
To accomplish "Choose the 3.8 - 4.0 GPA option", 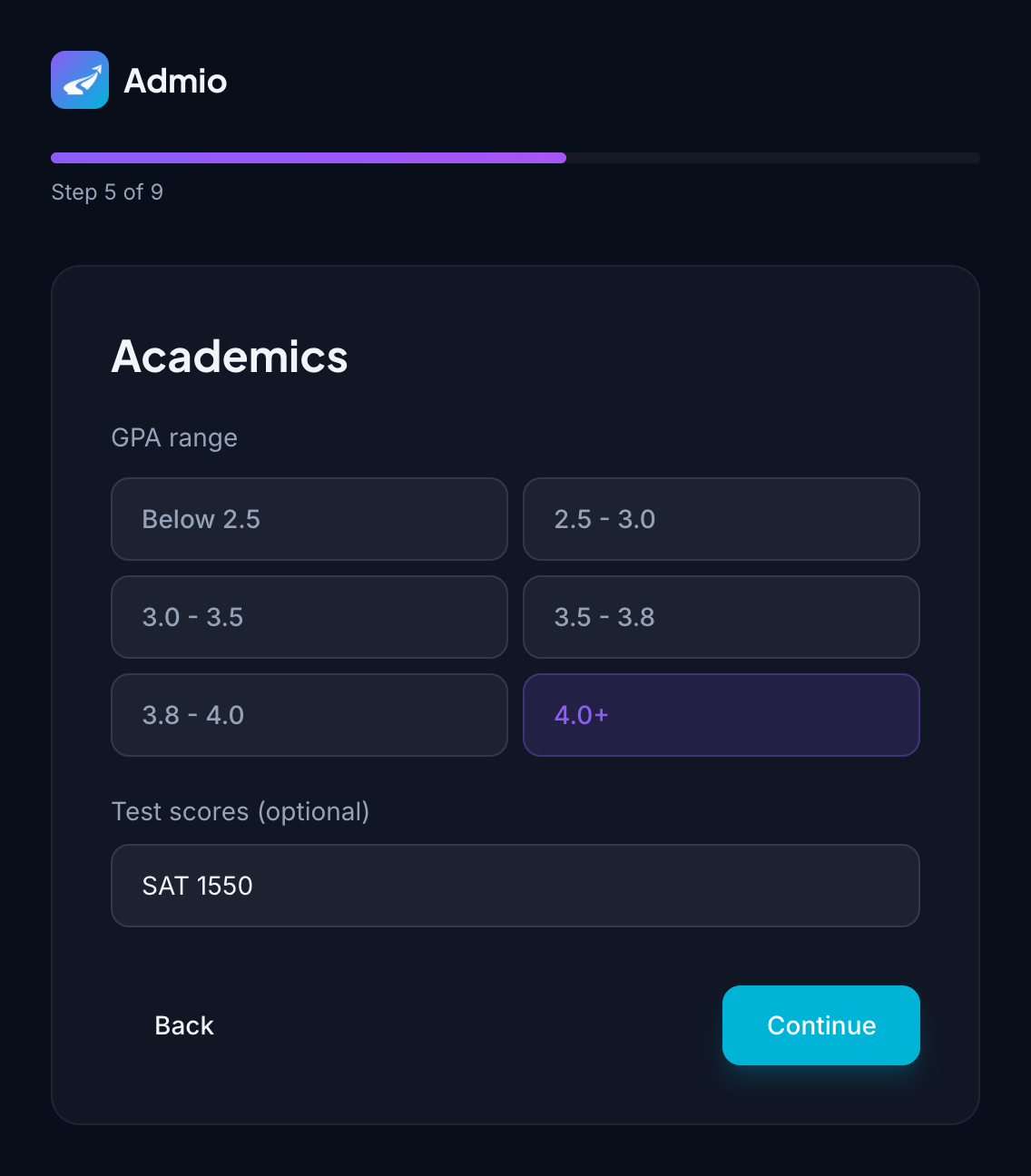I will tap(309, 715).
